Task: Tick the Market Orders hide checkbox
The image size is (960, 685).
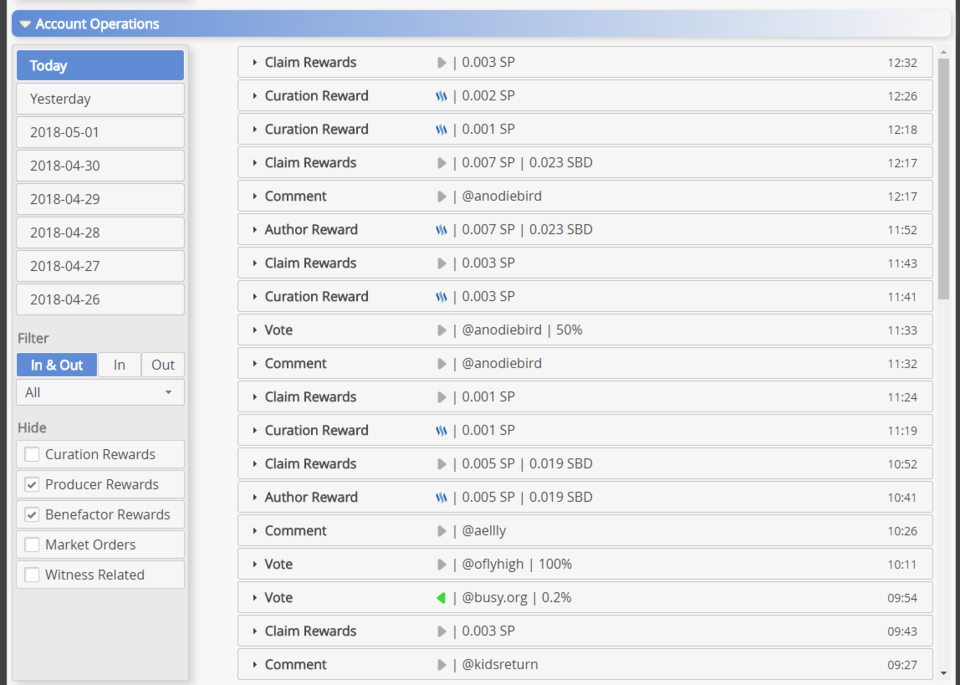Action: tap(32, 545)
